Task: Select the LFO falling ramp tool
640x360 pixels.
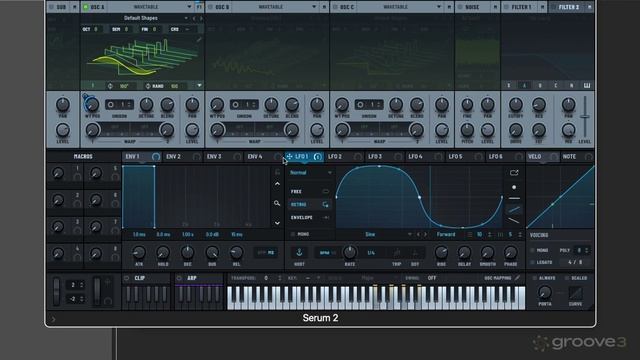Action: pyautogui.click(x=514, y=221)
